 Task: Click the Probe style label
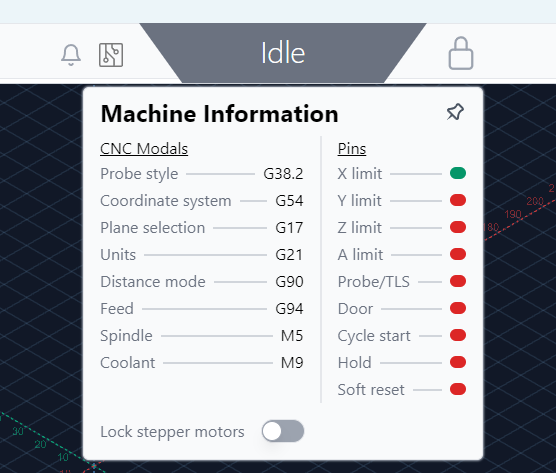(x=139, y=174)
